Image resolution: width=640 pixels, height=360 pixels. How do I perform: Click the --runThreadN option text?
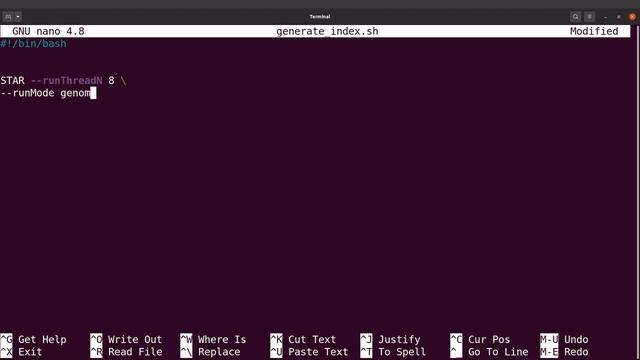click(x=66, y=80)
